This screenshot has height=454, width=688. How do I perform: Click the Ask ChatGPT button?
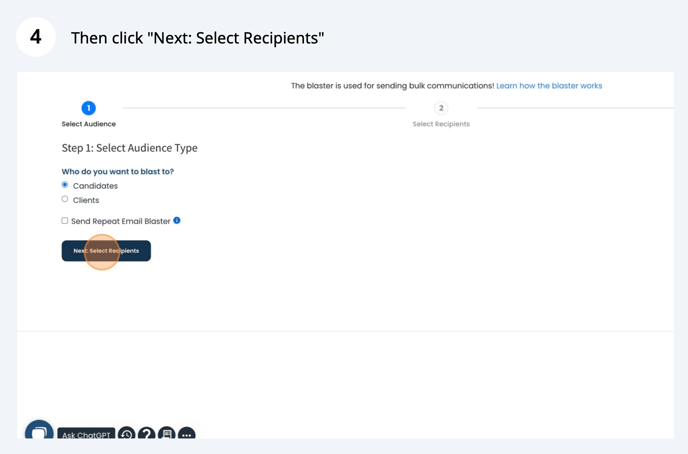pyautogui.click(x=86, y=433)
